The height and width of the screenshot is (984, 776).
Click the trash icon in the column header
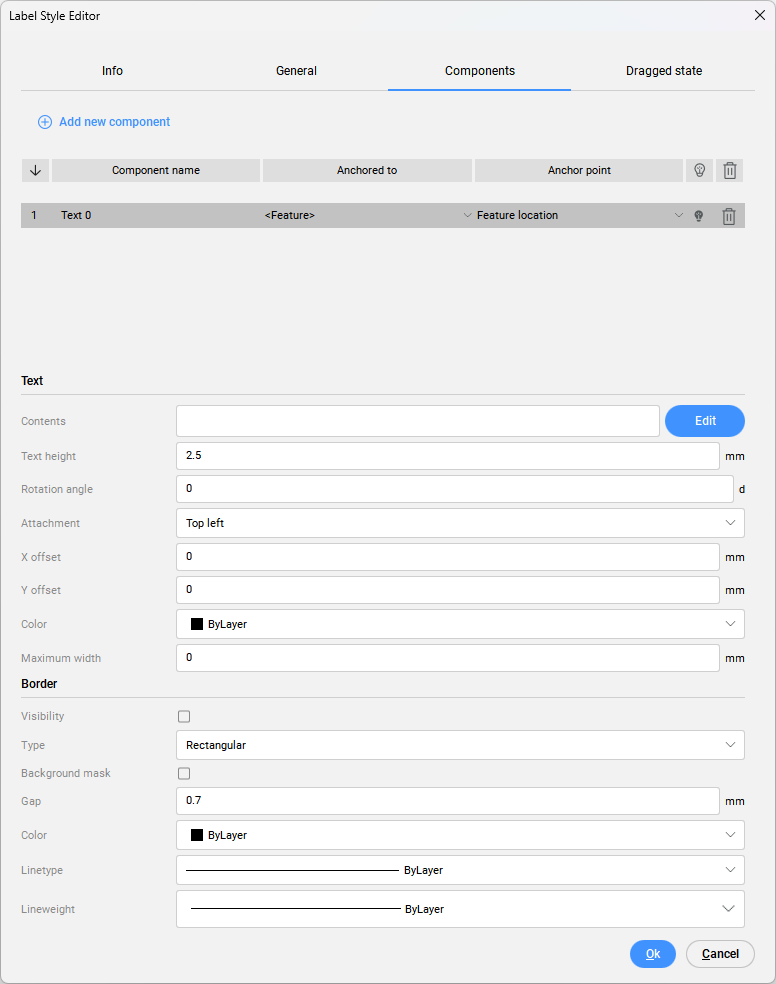point(730,170)
